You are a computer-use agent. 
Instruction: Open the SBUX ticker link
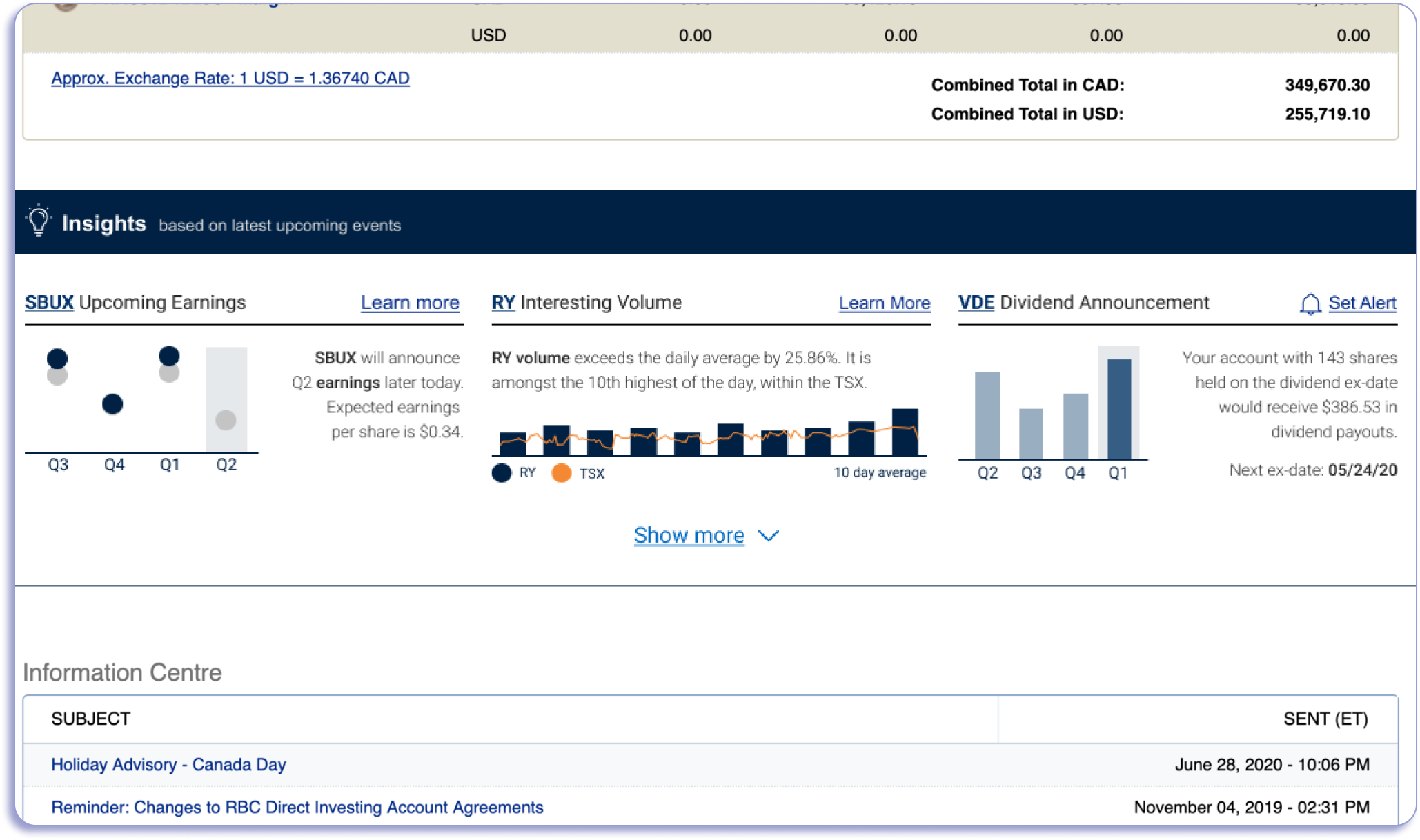49,303
